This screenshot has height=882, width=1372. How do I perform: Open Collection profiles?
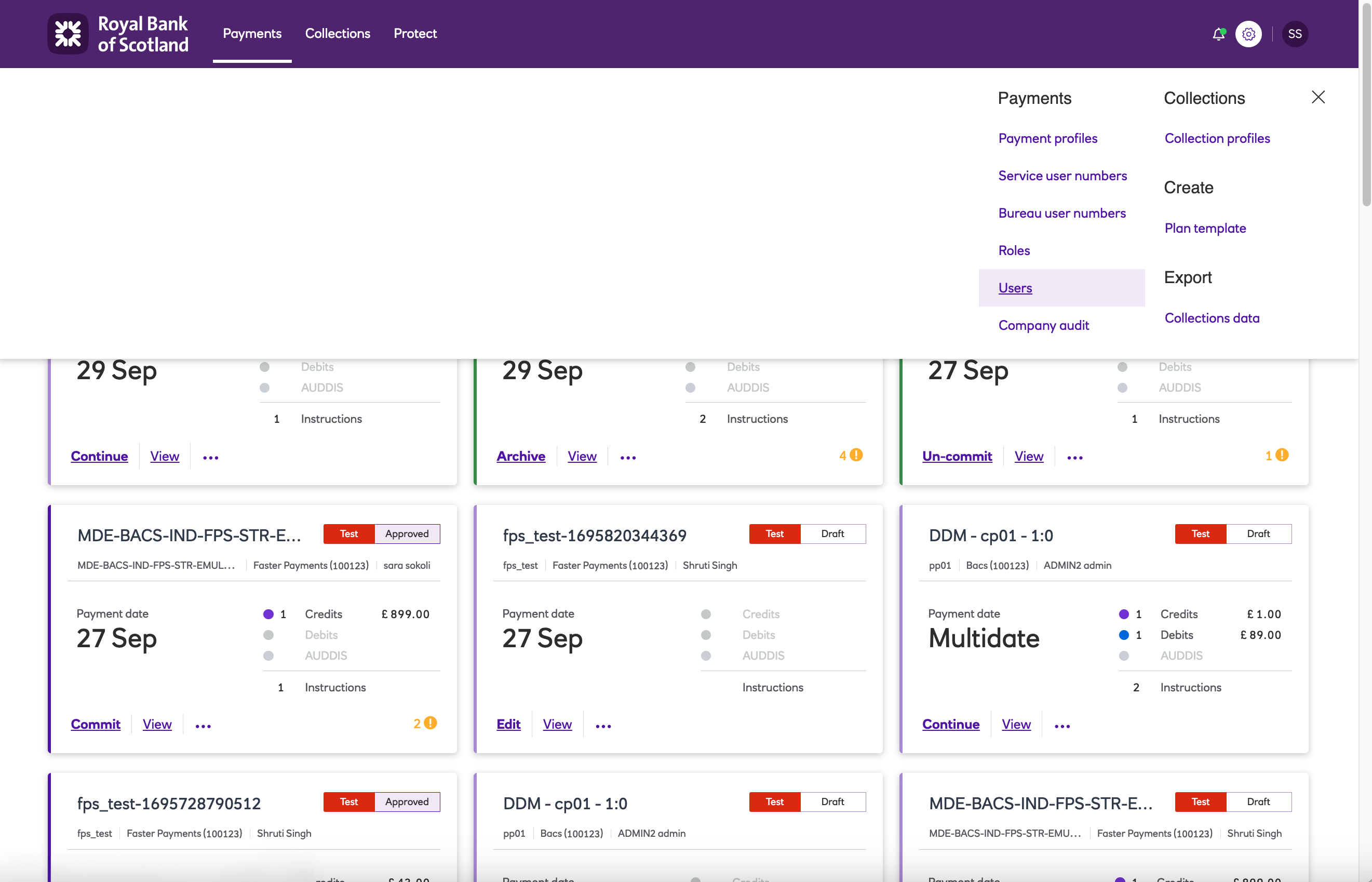(1217, 138)
